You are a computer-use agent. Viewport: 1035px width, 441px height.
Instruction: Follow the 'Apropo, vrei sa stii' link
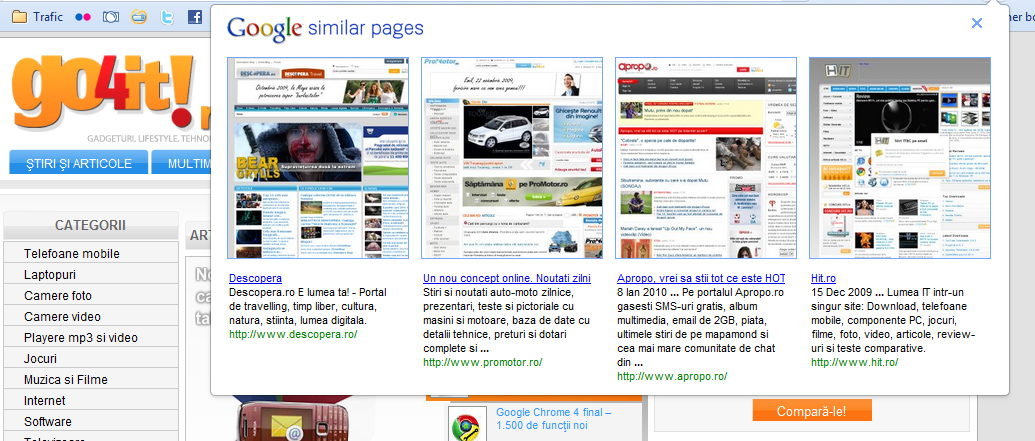point(701,279)
